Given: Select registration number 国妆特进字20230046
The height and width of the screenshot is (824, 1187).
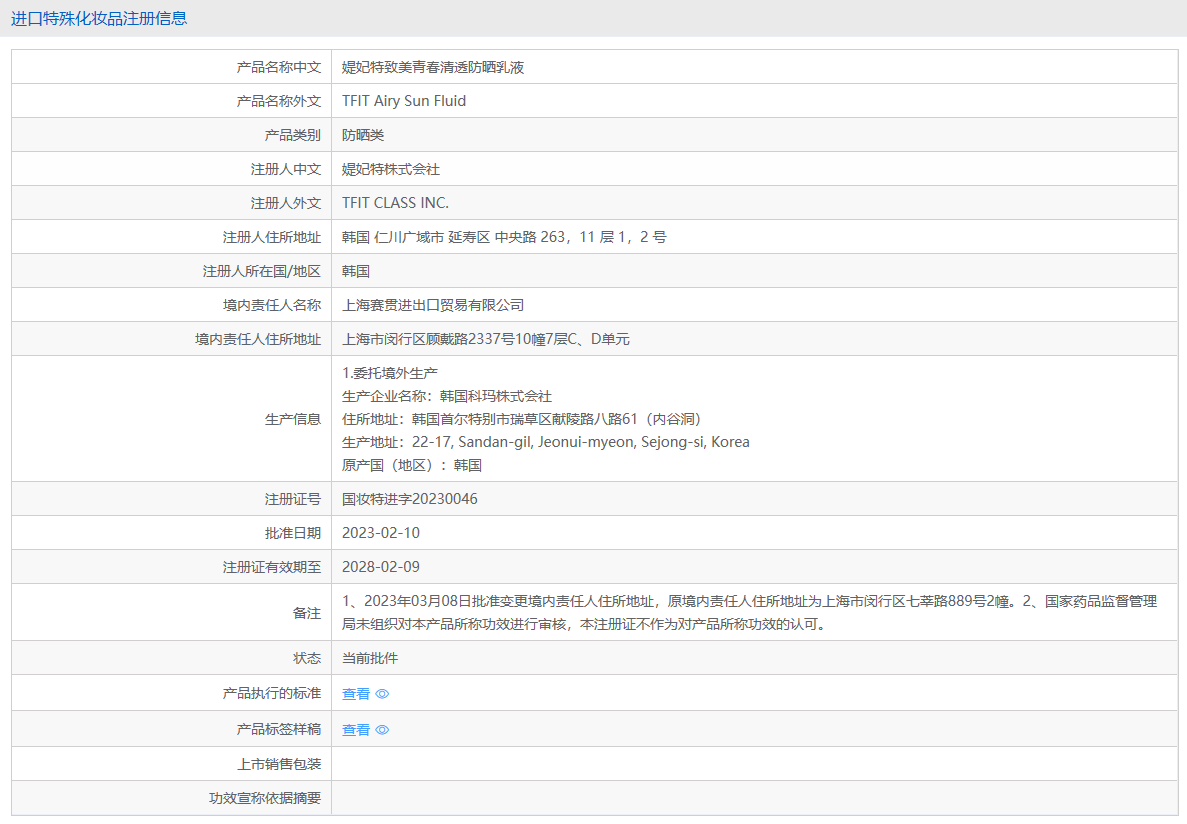Looking at the screenshot, I should (x=410, y=499).
